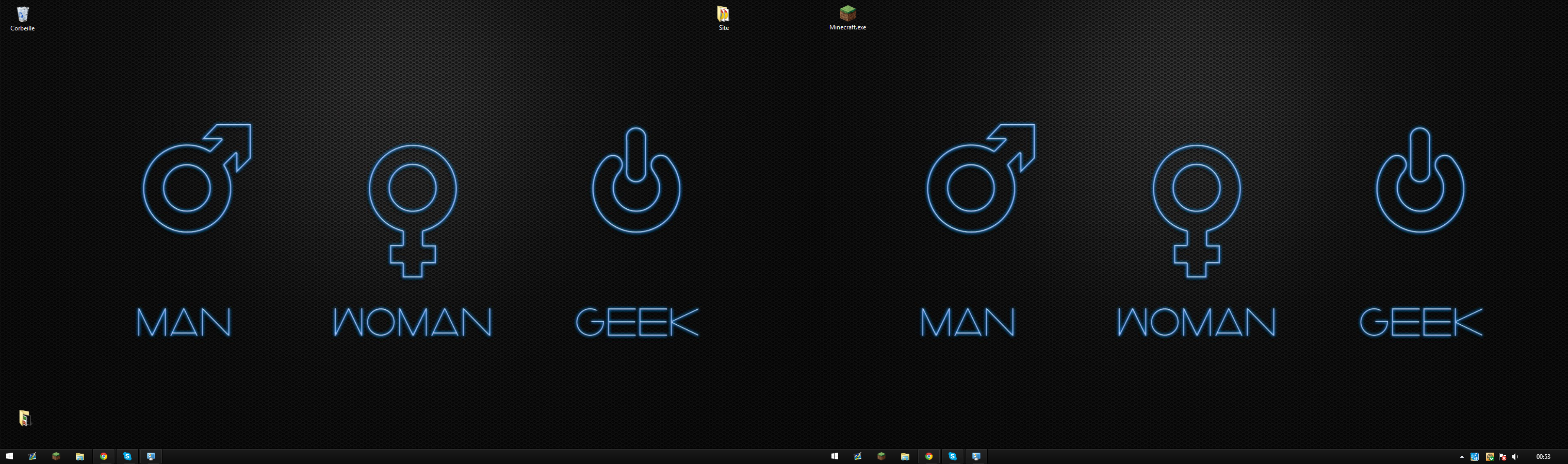Switch to Skype on left-screen taskbar
The image size is (1568, 464).
pyautogui.click(x=127, y=456)
